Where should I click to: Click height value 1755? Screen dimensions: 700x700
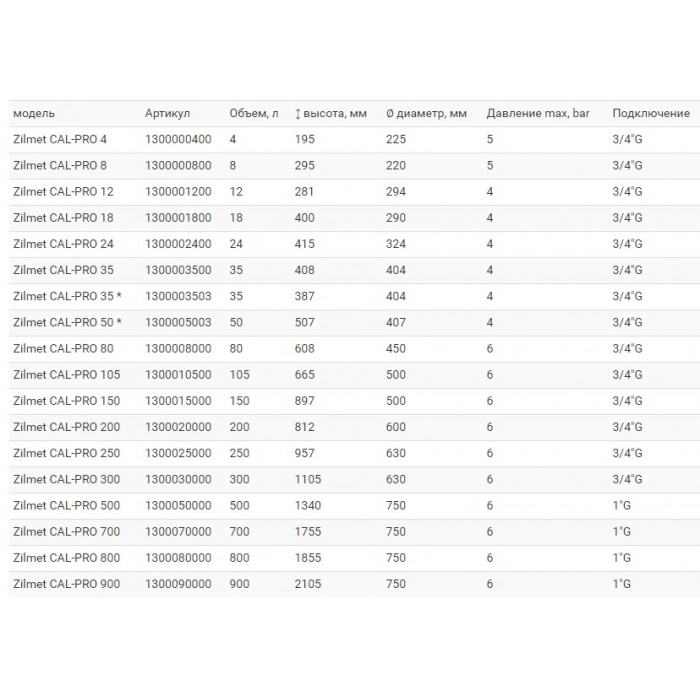[x=308, y=532]
